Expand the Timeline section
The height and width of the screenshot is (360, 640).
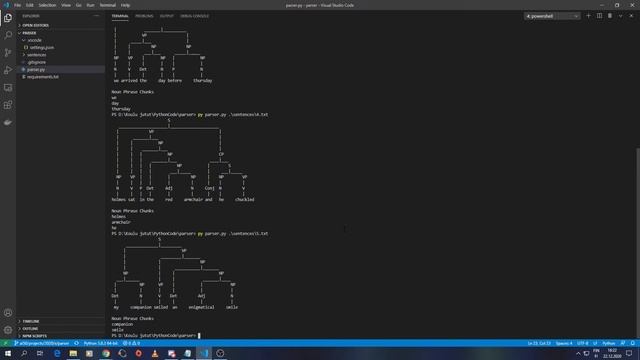click(60, 321)
